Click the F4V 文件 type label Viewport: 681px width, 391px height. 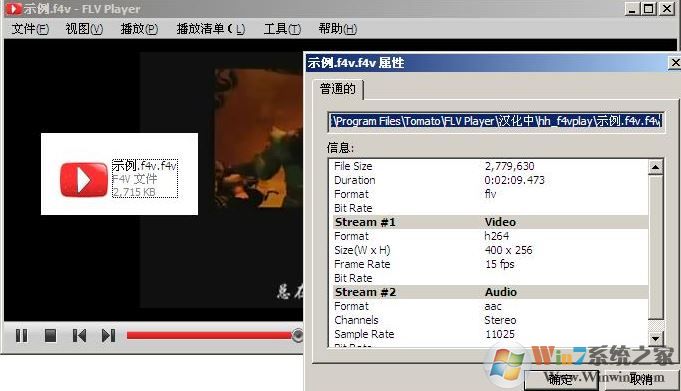point(135,179)
